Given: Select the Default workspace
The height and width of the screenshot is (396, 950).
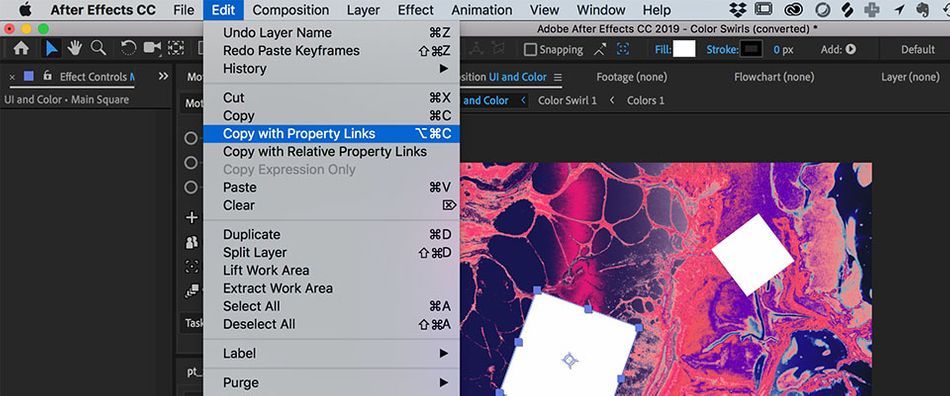Looking at the screenshot, I should [x=918, y=50].
